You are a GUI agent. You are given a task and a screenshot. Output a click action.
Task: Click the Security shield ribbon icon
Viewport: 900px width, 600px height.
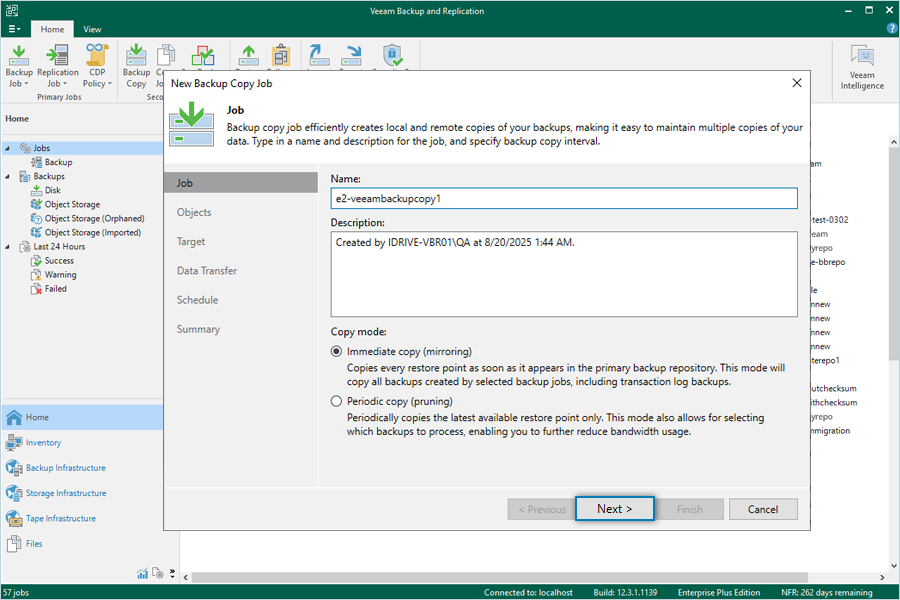393,55
